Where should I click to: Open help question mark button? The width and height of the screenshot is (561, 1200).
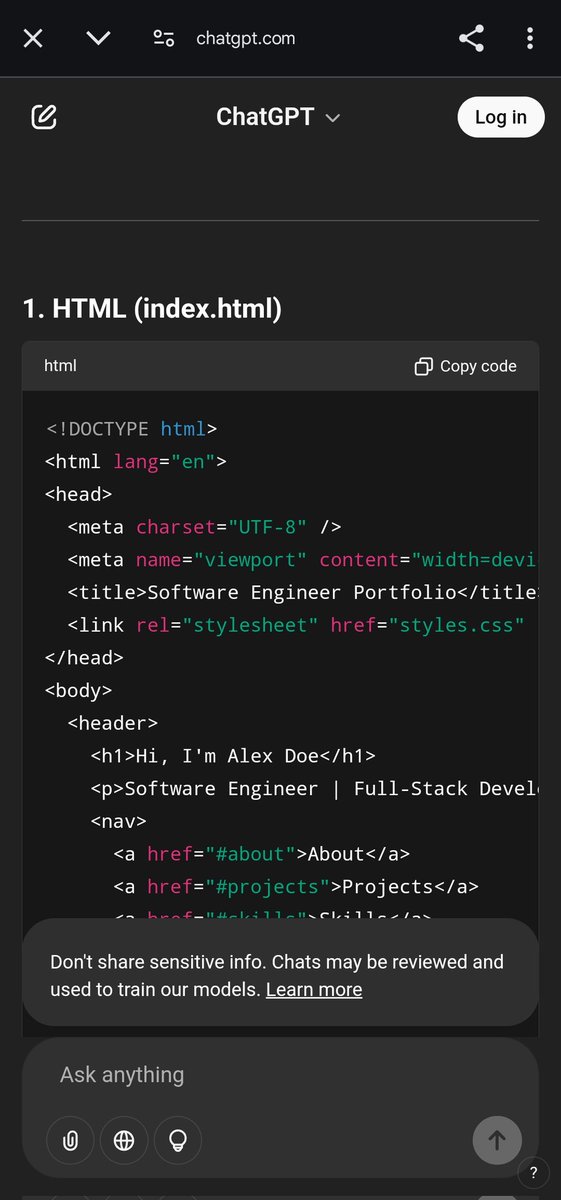534,1172
